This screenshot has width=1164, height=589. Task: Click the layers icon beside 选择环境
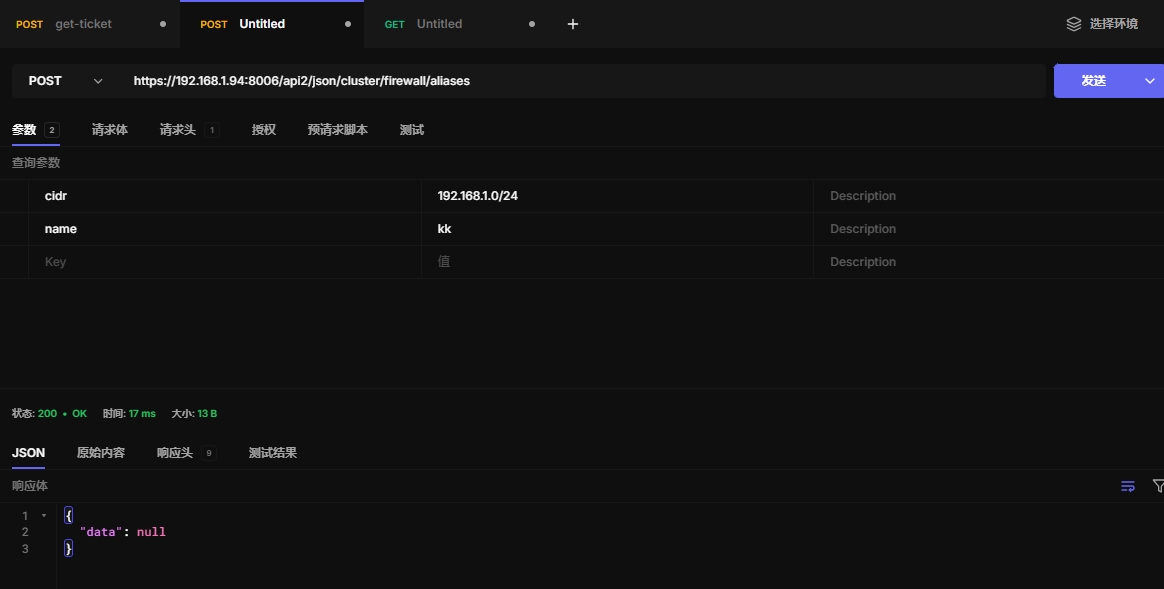point(1074,24)
